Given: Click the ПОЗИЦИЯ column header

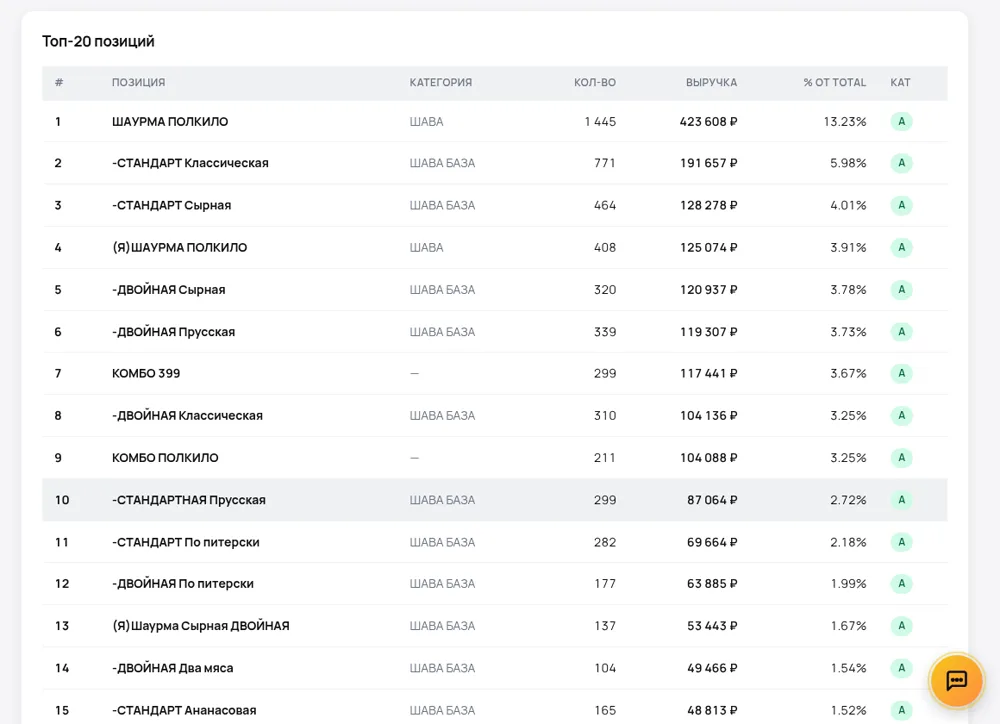Looking at the screenshot, I should point(138,82).
